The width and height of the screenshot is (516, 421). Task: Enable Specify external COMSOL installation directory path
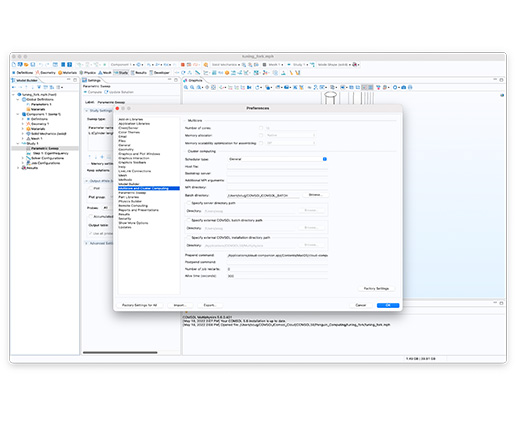pyautogui.click(x=189, y=238)
